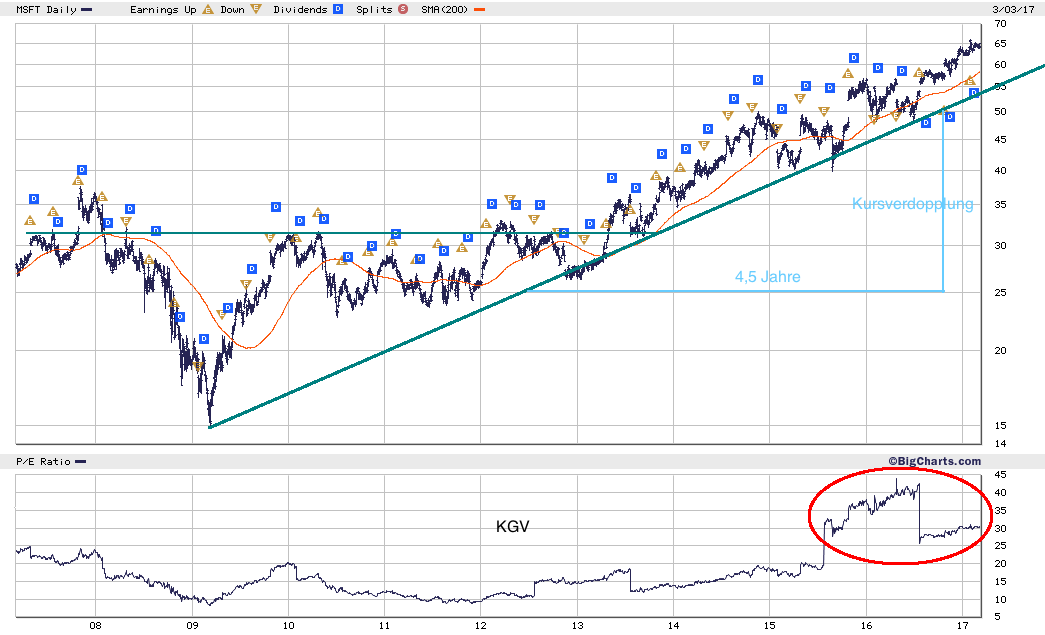Click the 45 label on price axis
The height and width of the screenshot is (635, 1045).
pyautogui.click(x=1000, y=140)
